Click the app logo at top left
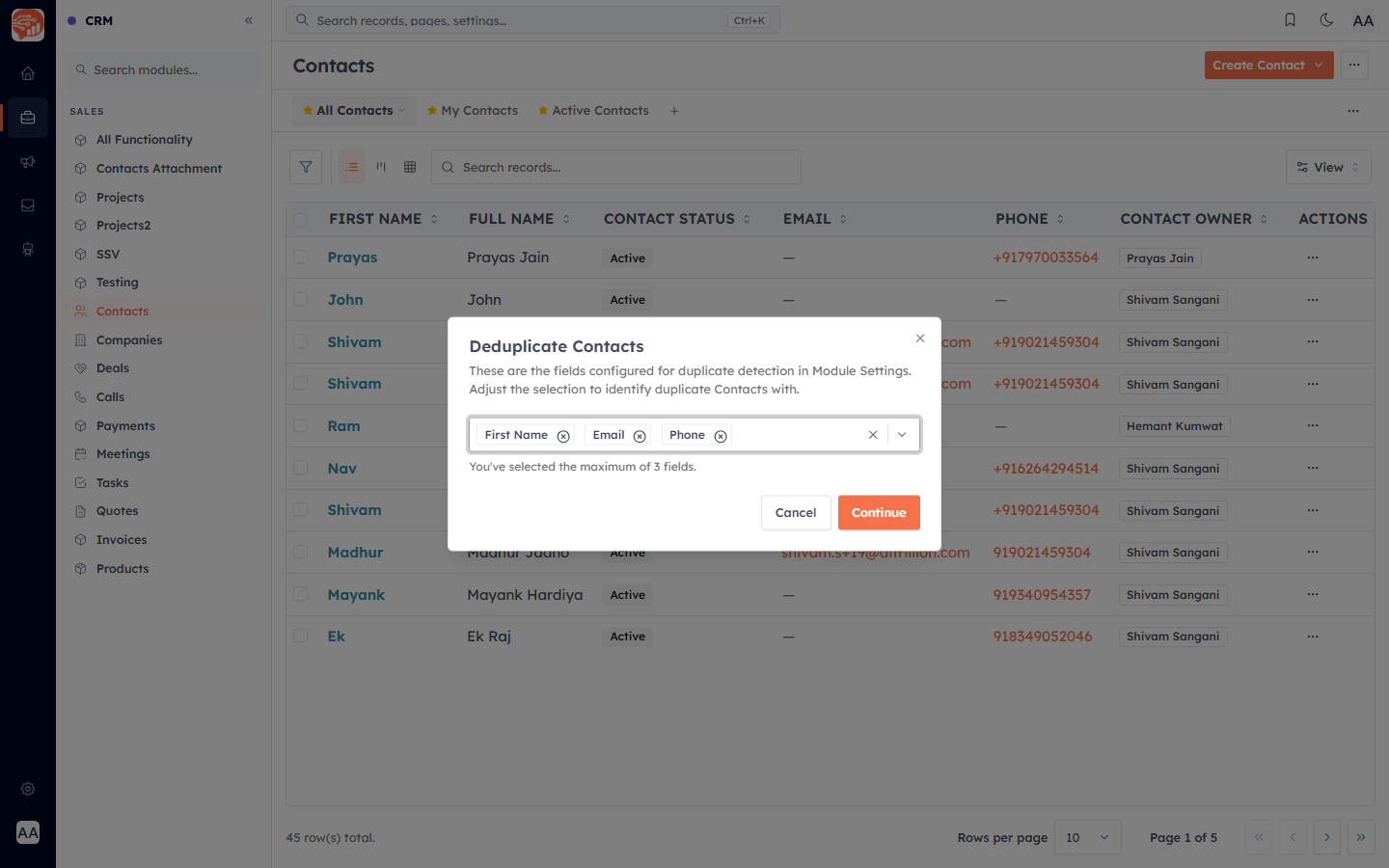1389x868 pixels. pyautogui.click(x=28, y=25)
